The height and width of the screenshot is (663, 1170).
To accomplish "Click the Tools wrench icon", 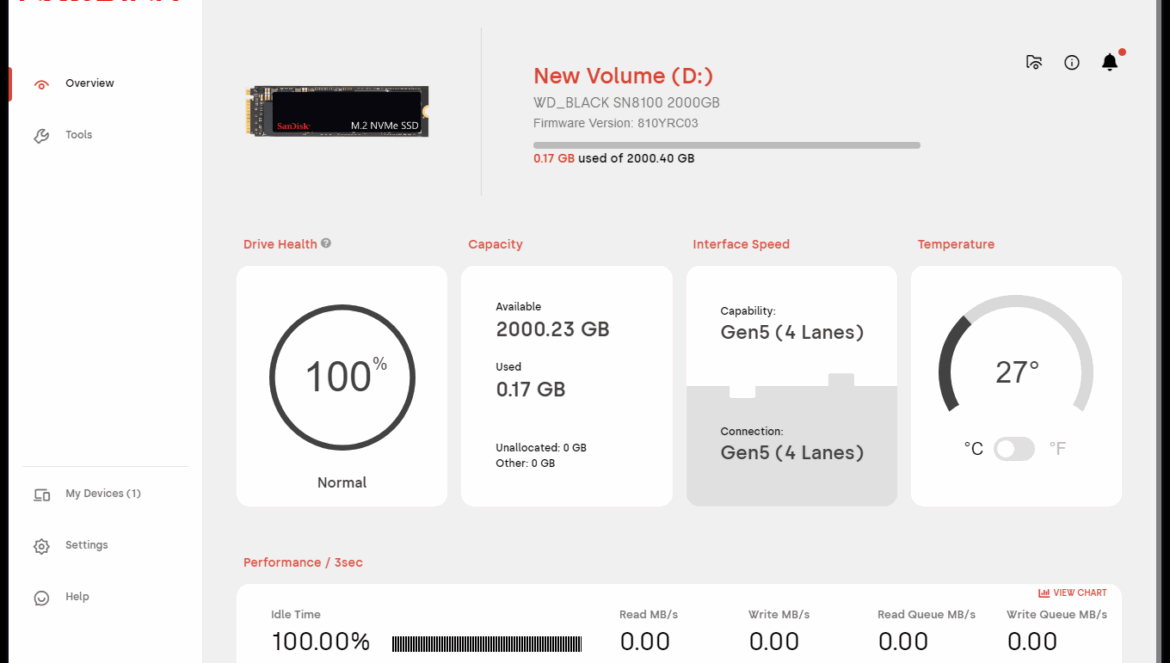I will [42, 136].
